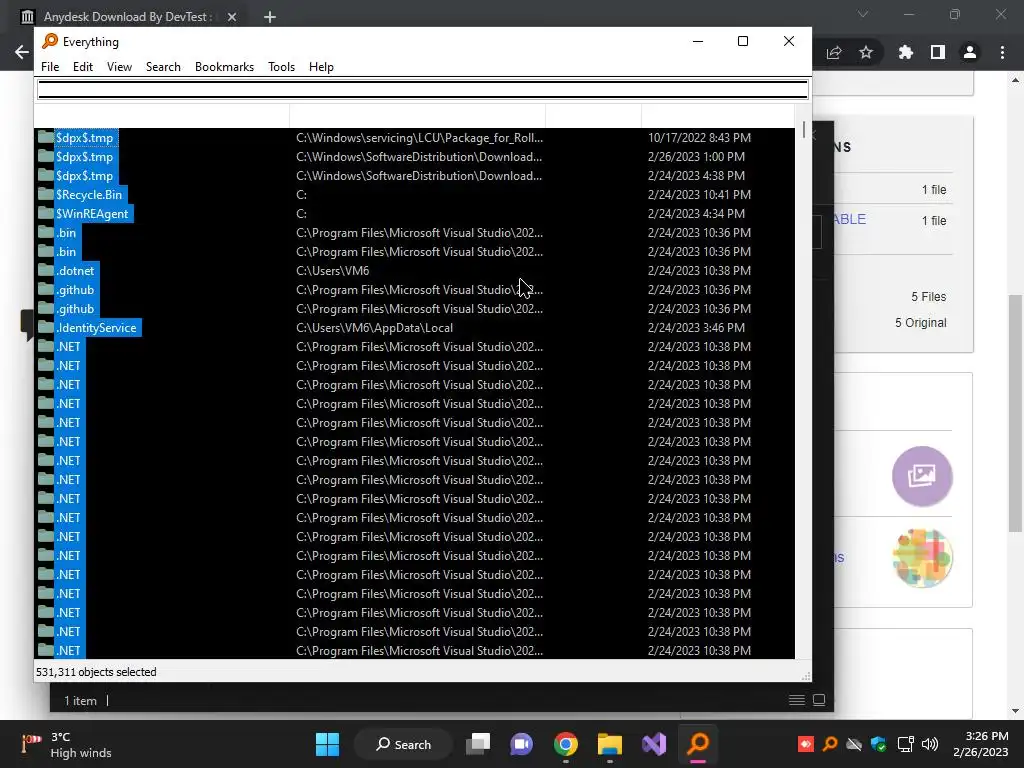This screenshot has width=1024, height=768.
Task: Open Task View from the taskbar
Action: (x=478, y=744)
